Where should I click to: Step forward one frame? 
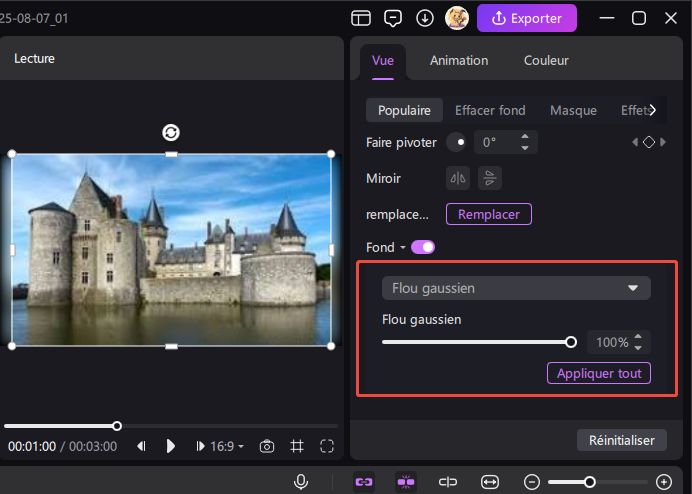pyautogui.click(x=200, y=446)
